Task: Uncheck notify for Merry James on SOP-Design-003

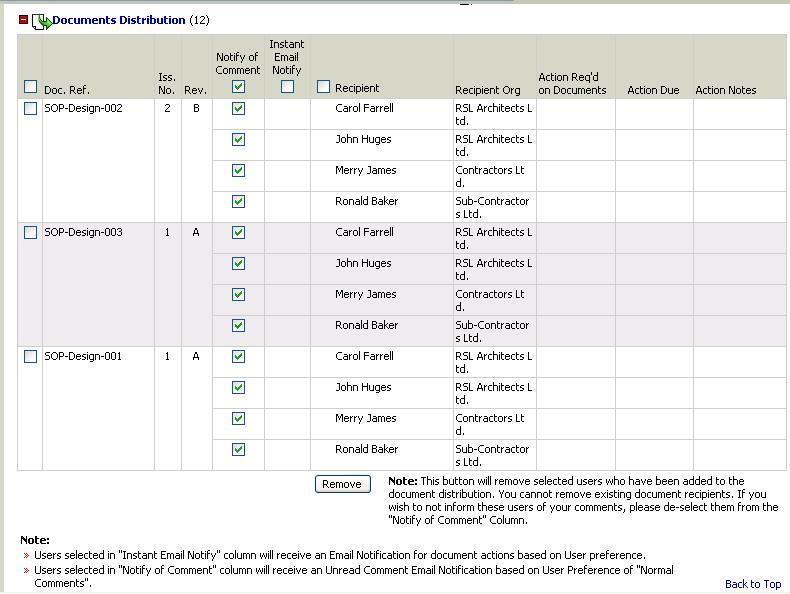Action: pos(239,294)
